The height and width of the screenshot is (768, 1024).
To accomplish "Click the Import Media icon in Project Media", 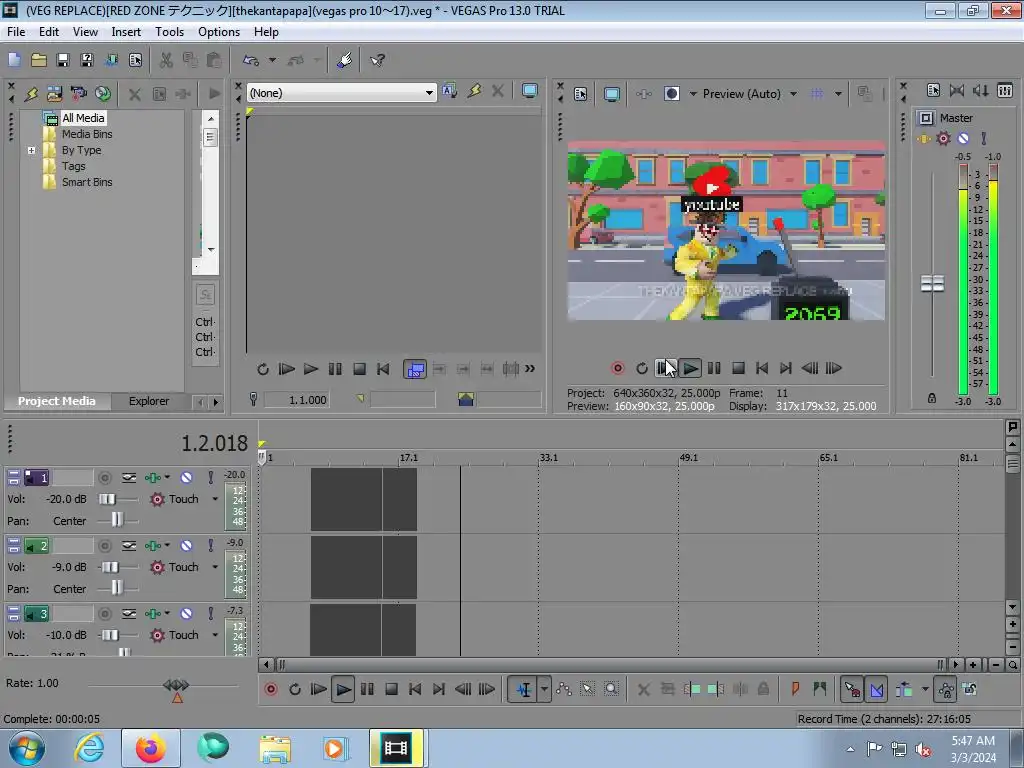I will coord(54,93).
